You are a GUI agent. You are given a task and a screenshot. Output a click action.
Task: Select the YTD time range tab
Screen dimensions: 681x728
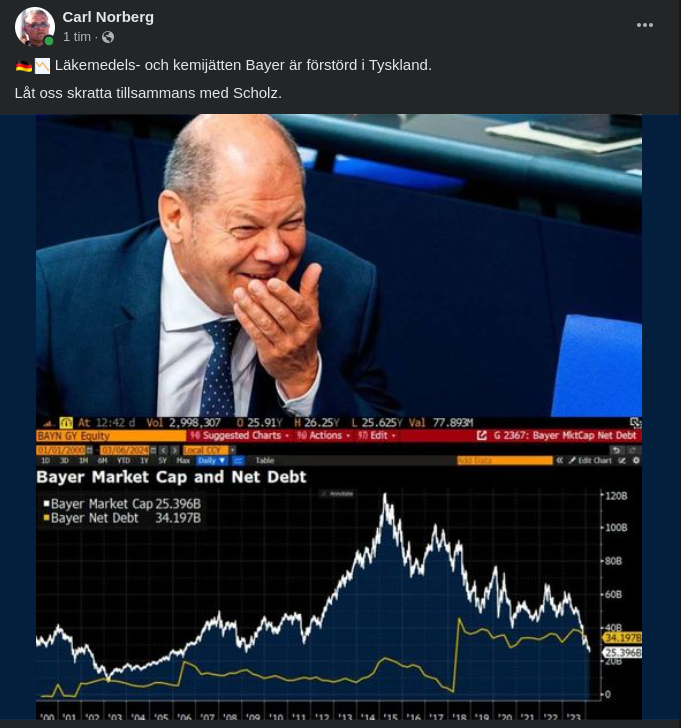(125, 460)
